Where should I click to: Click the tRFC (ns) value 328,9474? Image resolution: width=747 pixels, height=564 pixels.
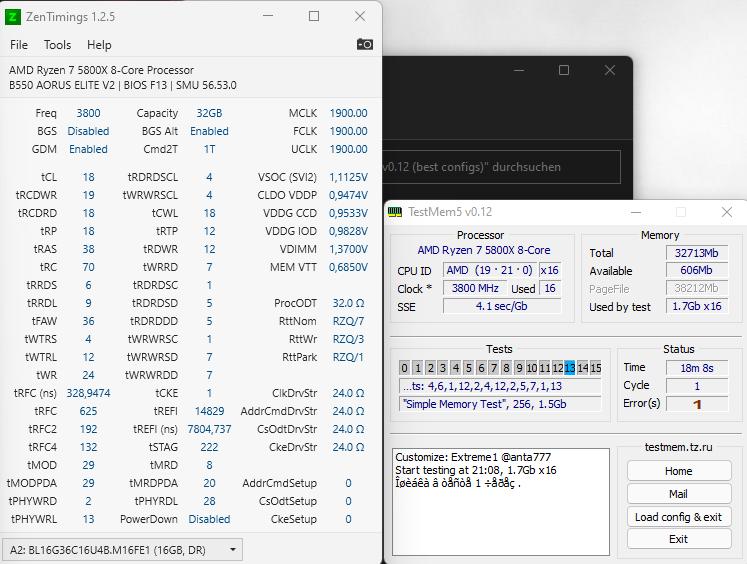pyautogui.click(x=88, y=393)
